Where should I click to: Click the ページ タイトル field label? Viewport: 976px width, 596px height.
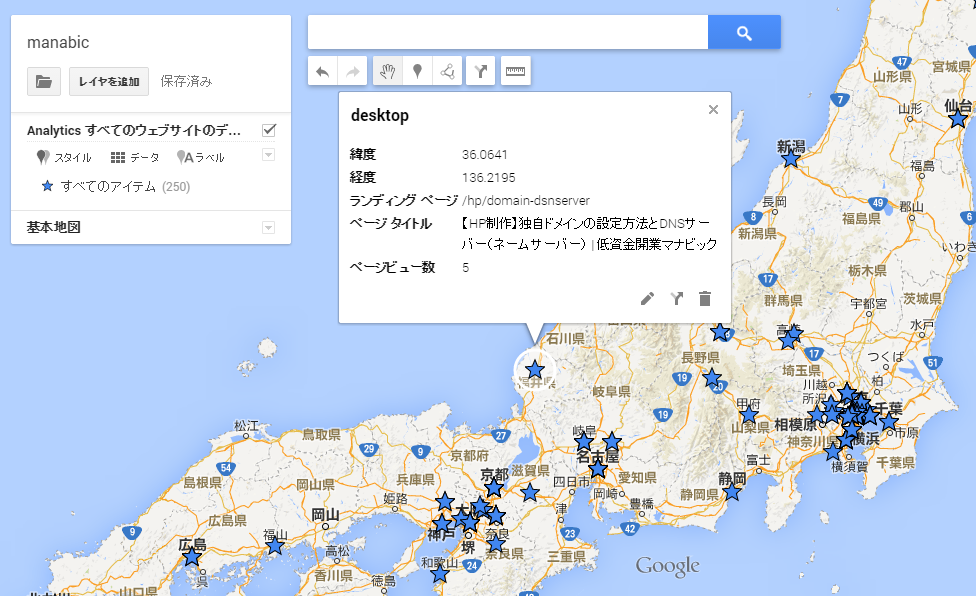(x=391, y=223)
